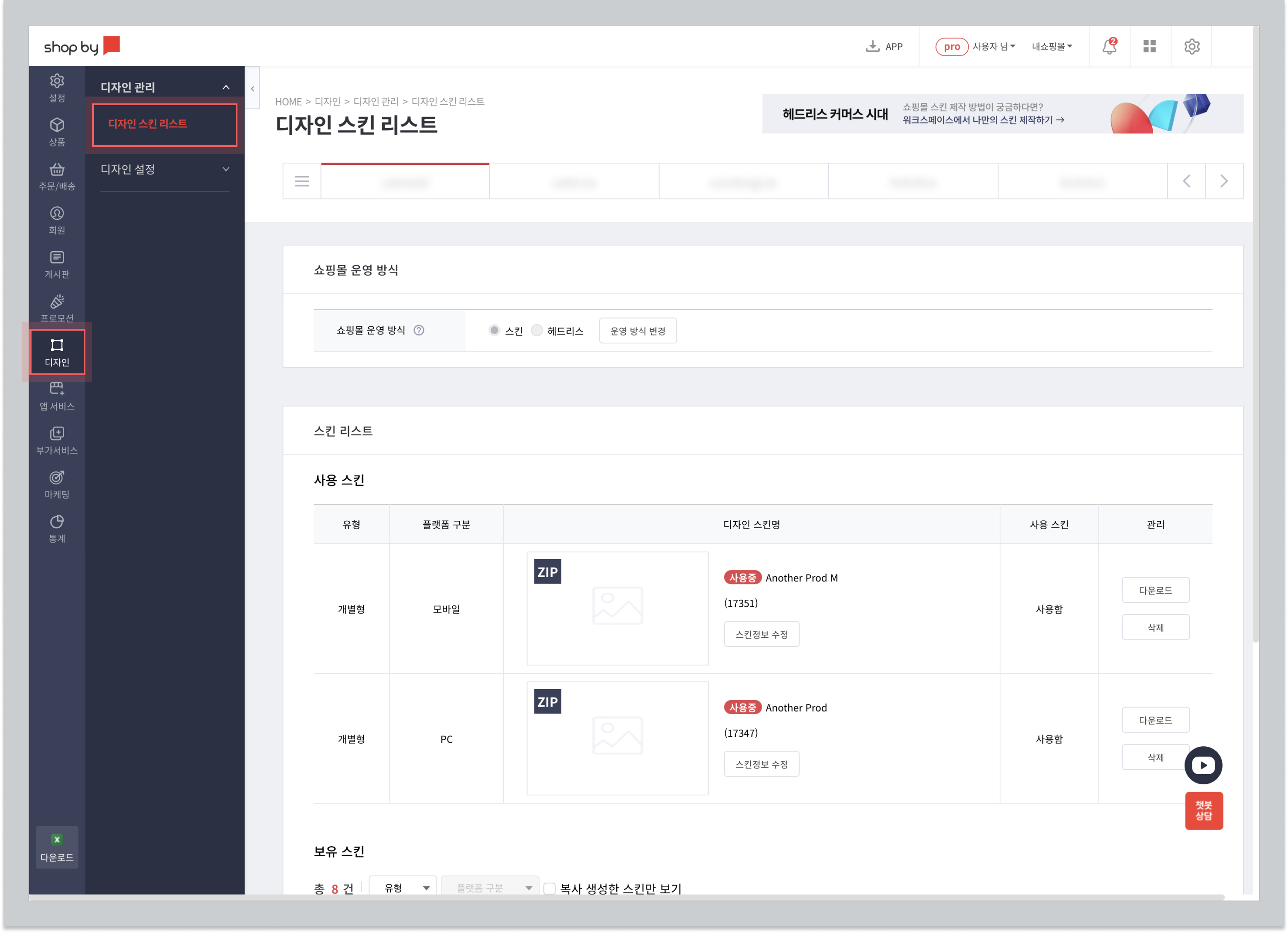Image resolution: width=1288 pixels, height=933 pixels.
Task: Click the APP download icon
Action: tap(884, 46)
